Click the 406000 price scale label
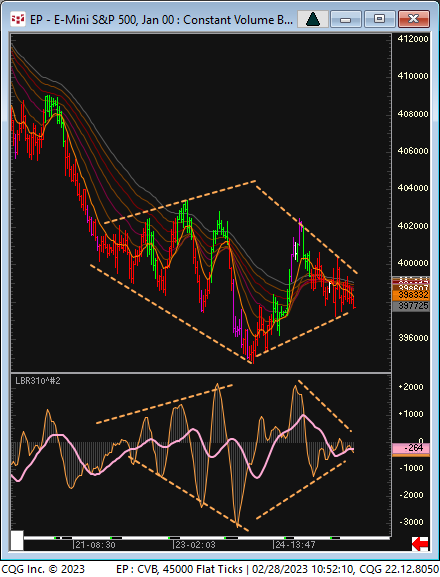 413,151
